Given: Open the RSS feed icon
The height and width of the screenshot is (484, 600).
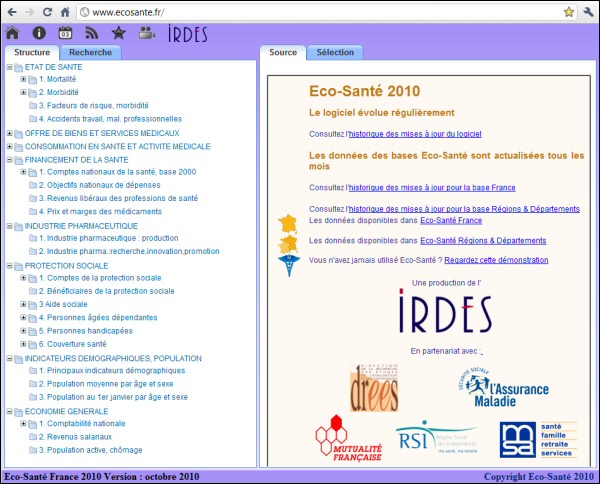Looking at the screenshot, I should click(x=92, y=33).
